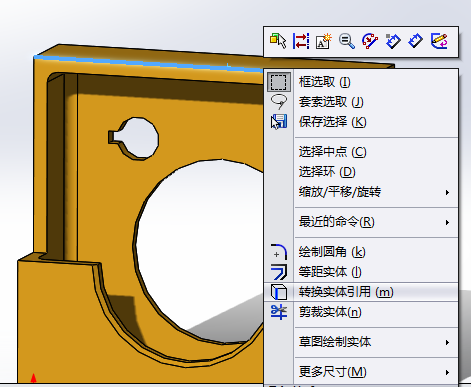Click the red arrows reverse icon in toolbar
Image resolution: width=471 pixels, height=387 pixels.
(301, 41)
